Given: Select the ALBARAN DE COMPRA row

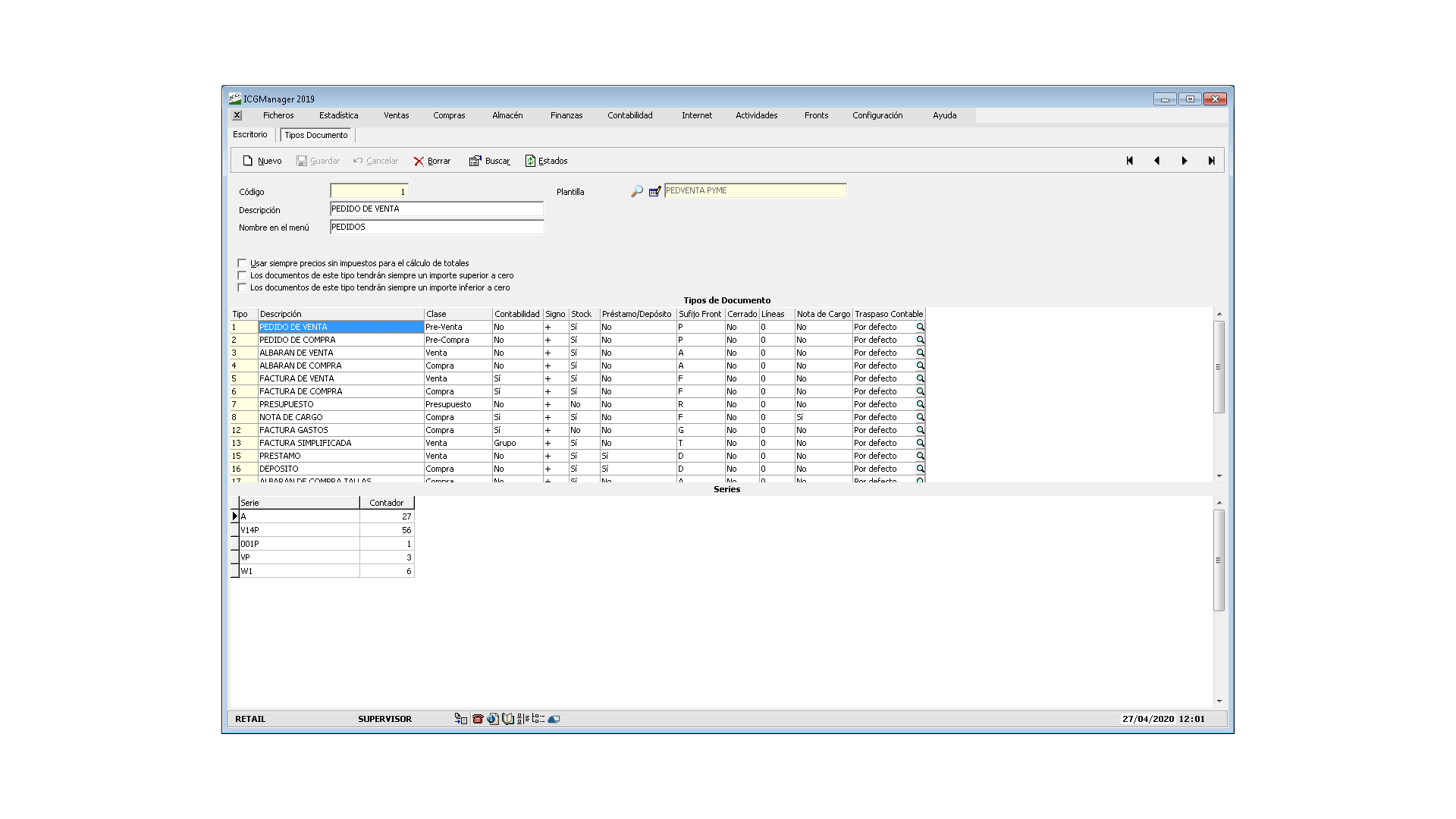Looking at the screenshot, I should (x=577, y=366).
